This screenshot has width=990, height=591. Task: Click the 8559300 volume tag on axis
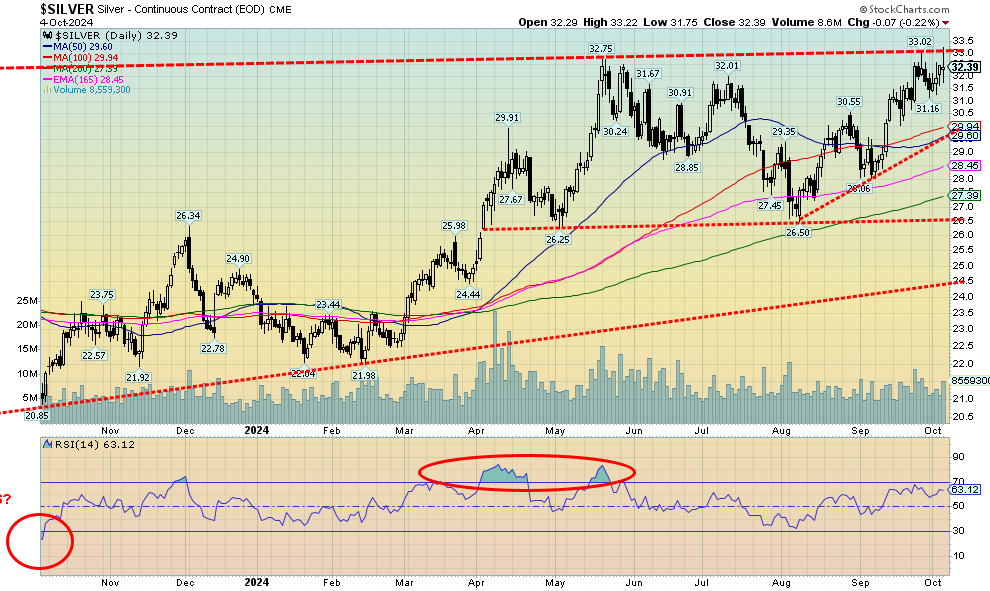tap(968, 381)
